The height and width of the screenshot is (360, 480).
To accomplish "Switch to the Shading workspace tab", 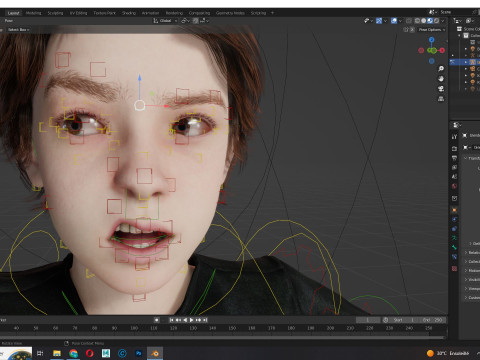I will 129,13.
